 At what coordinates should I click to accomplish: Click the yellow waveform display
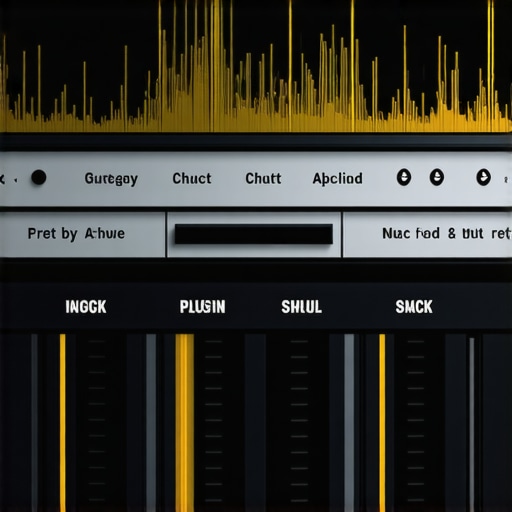256,66
